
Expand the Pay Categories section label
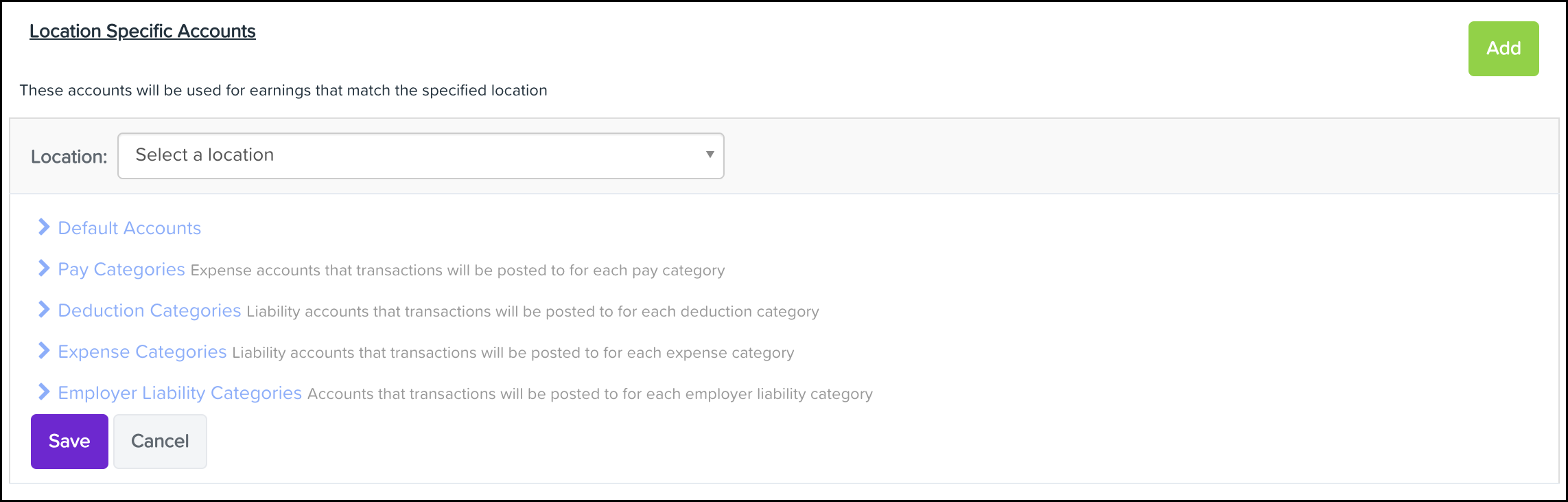click(121, 270)
